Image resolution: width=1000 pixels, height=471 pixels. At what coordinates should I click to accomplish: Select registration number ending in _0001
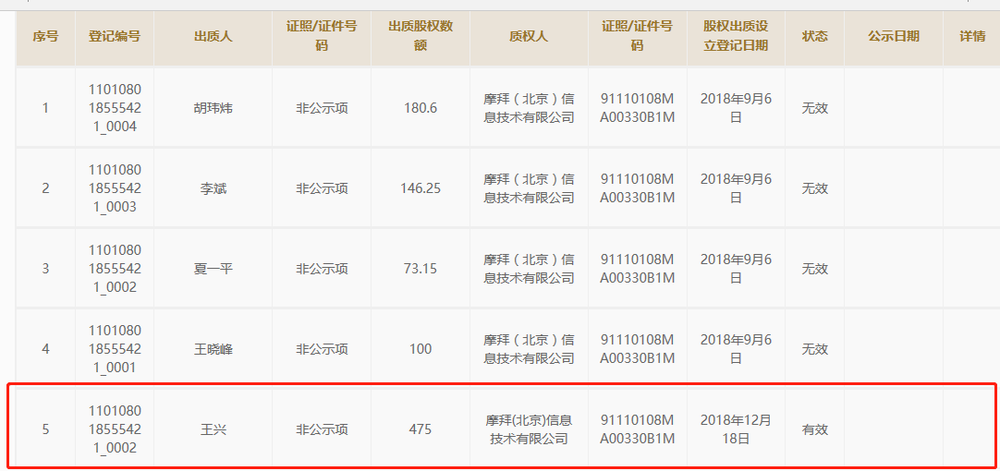coord(114,349)
